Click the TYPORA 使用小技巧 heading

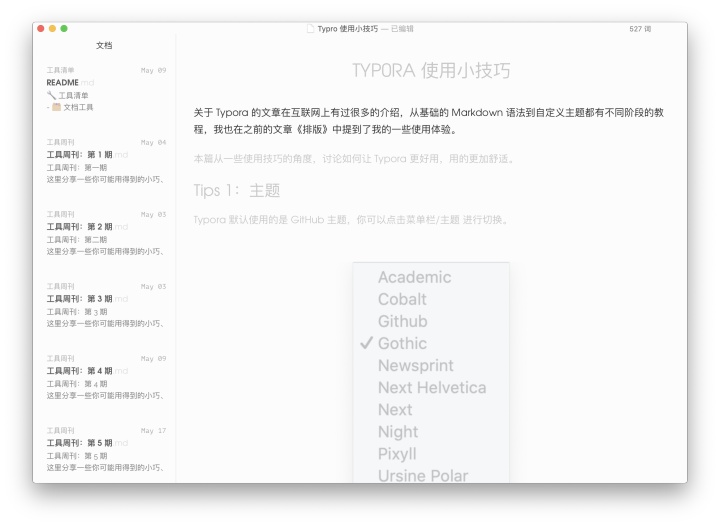tap(431, 71)
